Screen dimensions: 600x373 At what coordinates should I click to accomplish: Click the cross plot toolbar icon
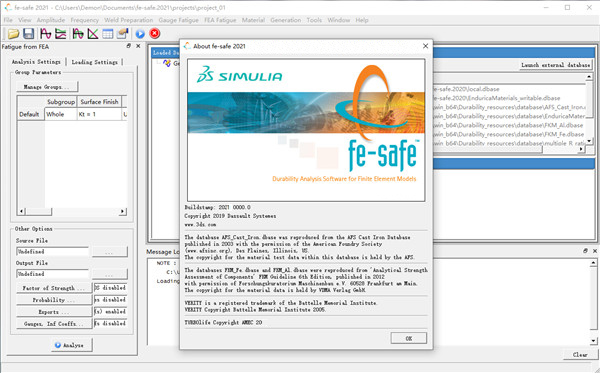93,34
